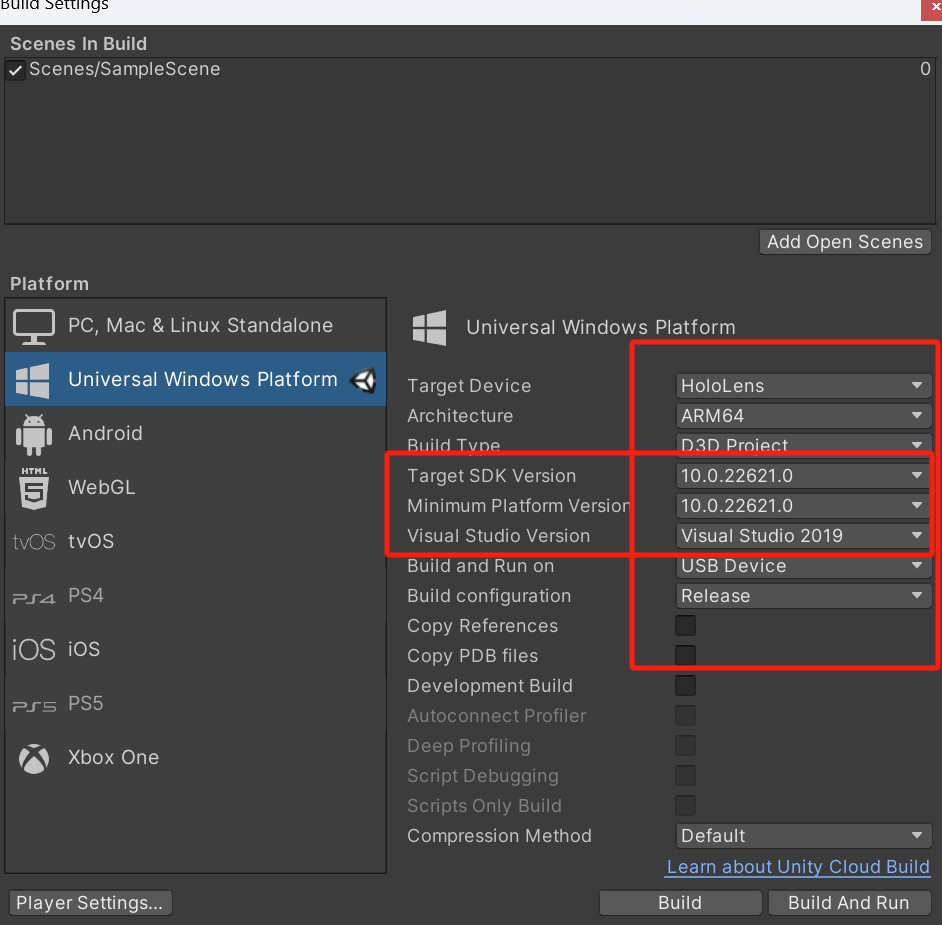Click the large Windows logo in the settings header

(x=429, y=327)
